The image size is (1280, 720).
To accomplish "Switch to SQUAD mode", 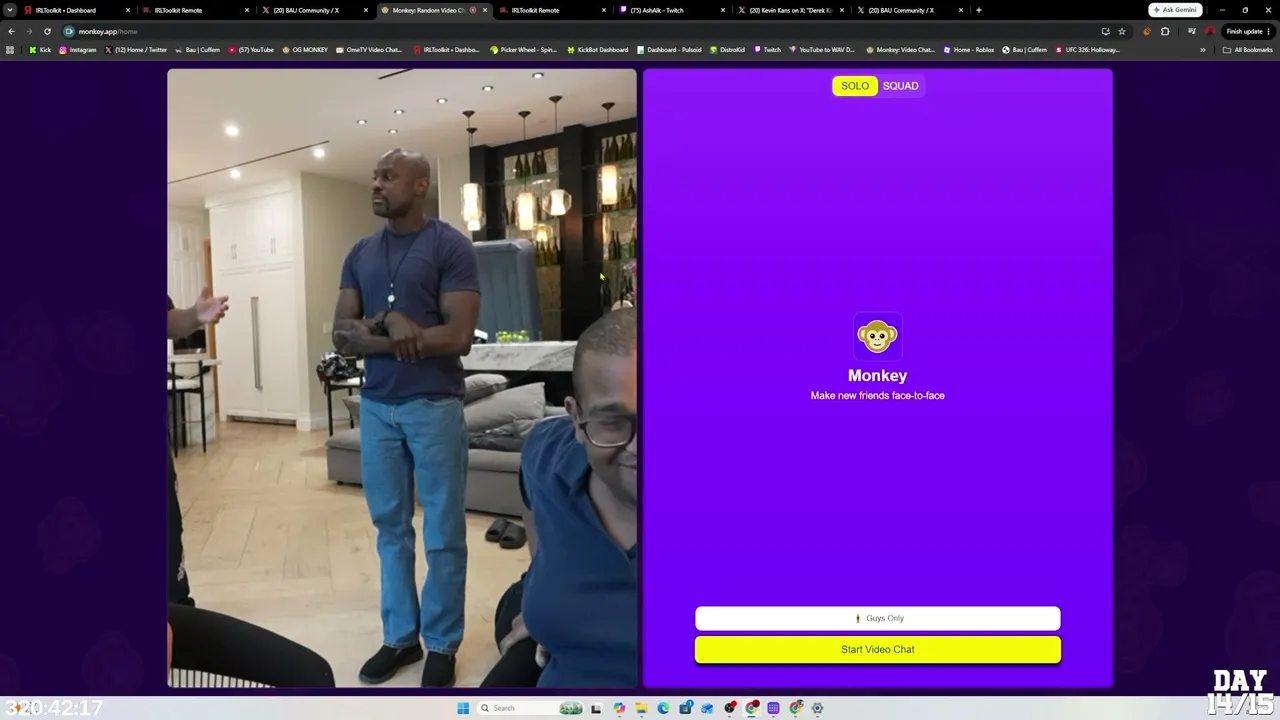I will tap(900, 86).
